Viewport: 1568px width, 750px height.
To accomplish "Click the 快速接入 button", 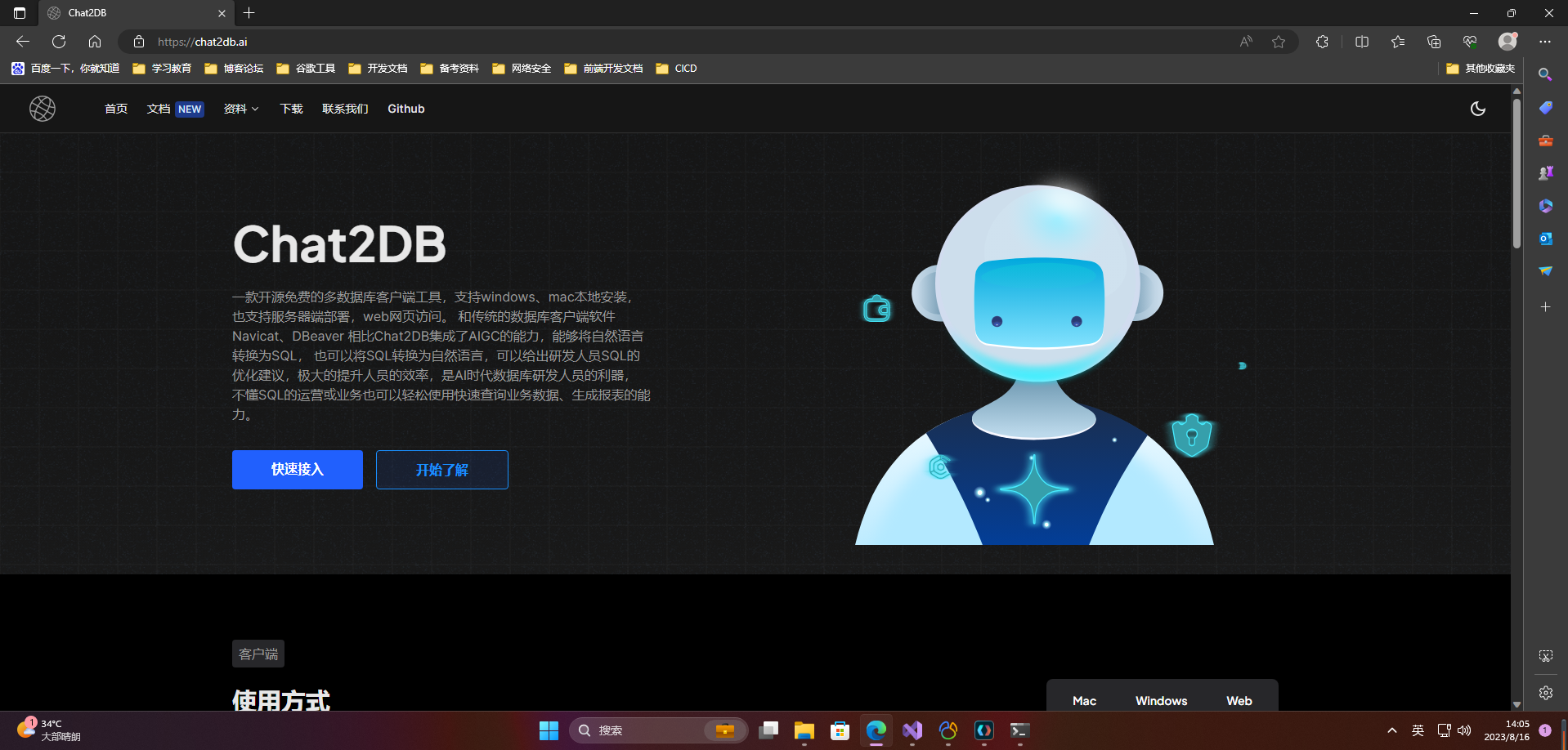I will (x=298, y=470).
